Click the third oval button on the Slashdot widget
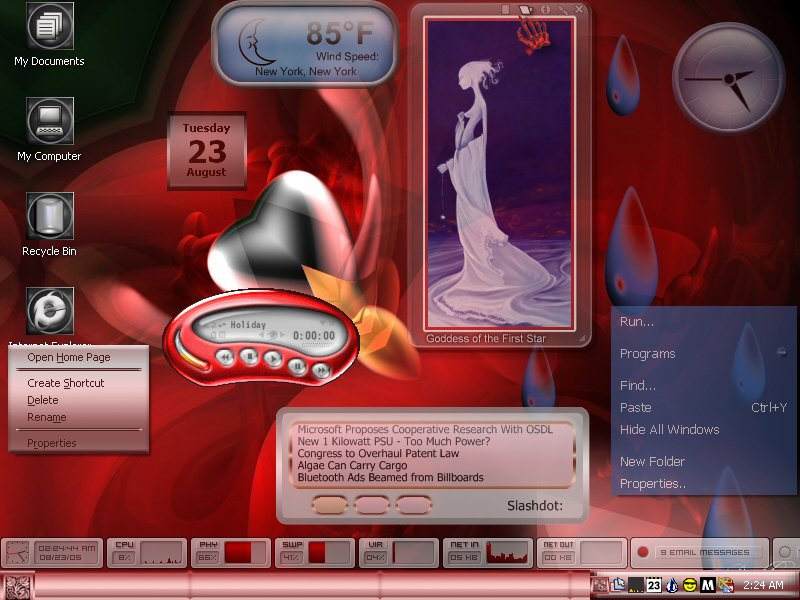The width and height of the screenshot is (800, 600). pyautogui.click(x=413, y=505)
